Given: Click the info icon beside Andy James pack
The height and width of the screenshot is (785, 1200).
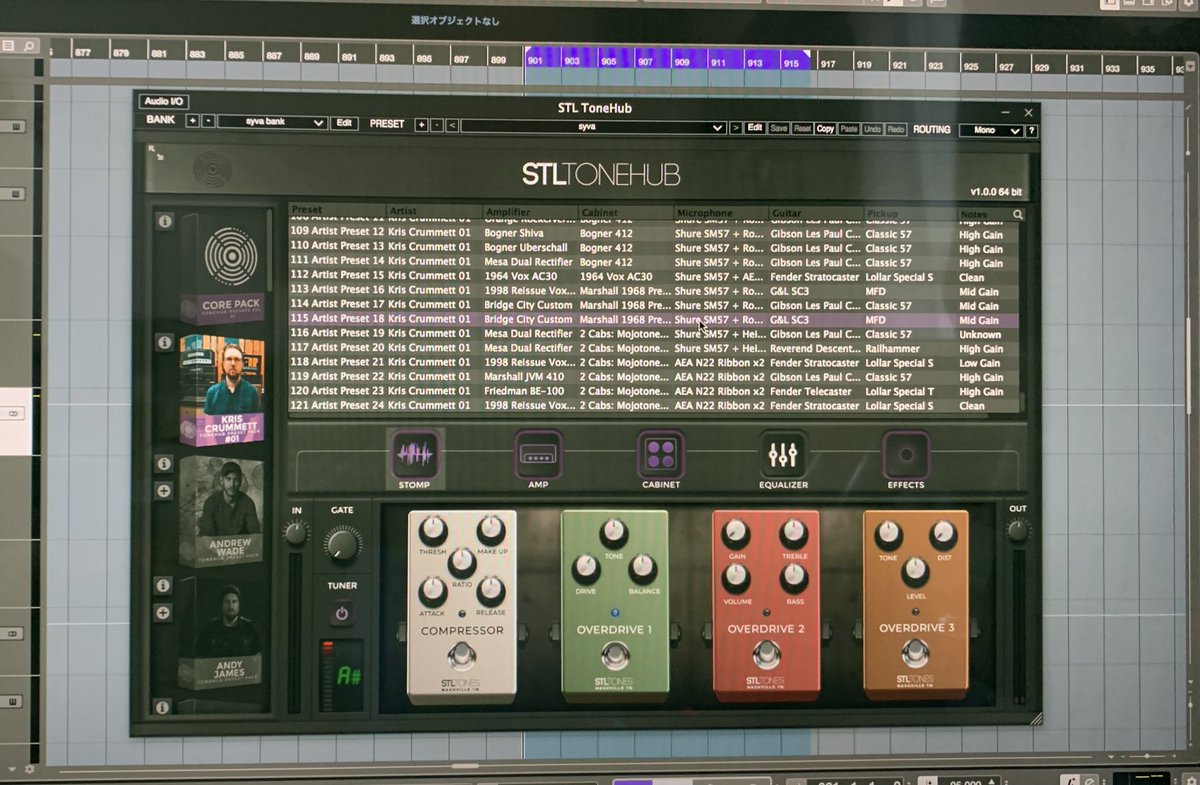Looking at the screenshot, I should 164,586.
